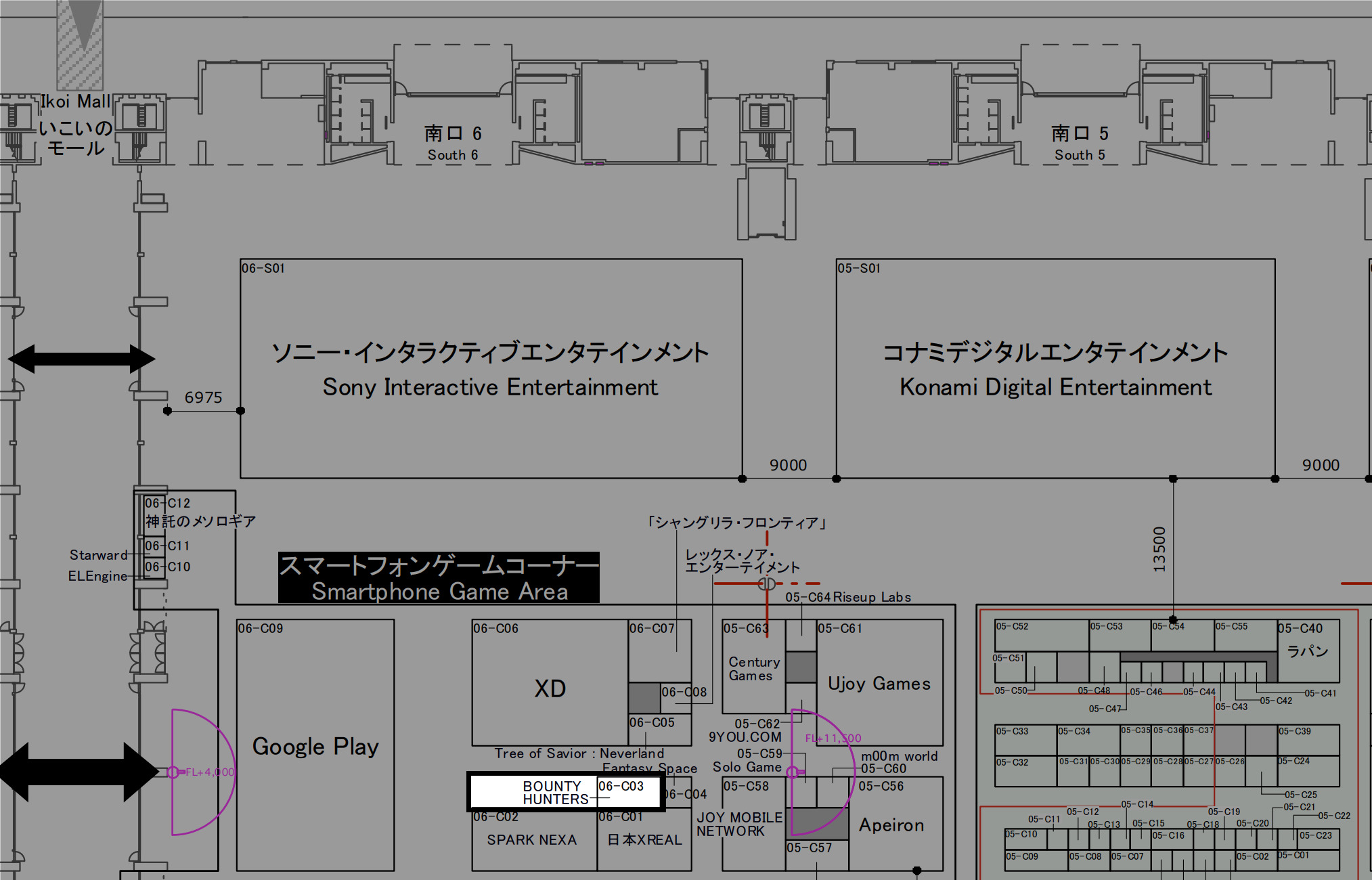Click the Smartphone Game Area label

(x=439, y=577)
